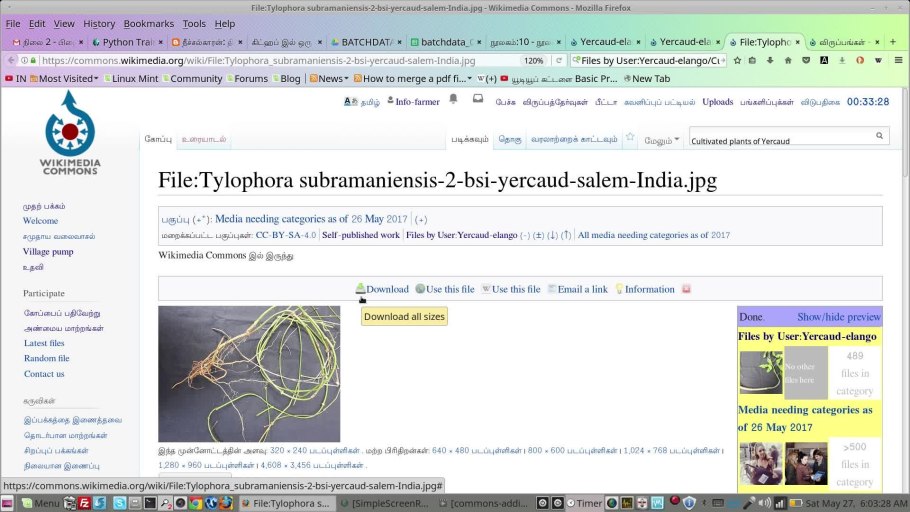The width and height of the screenshot is (910, 512).
Task: Open the Village pump link
Action: click(48, 252)
